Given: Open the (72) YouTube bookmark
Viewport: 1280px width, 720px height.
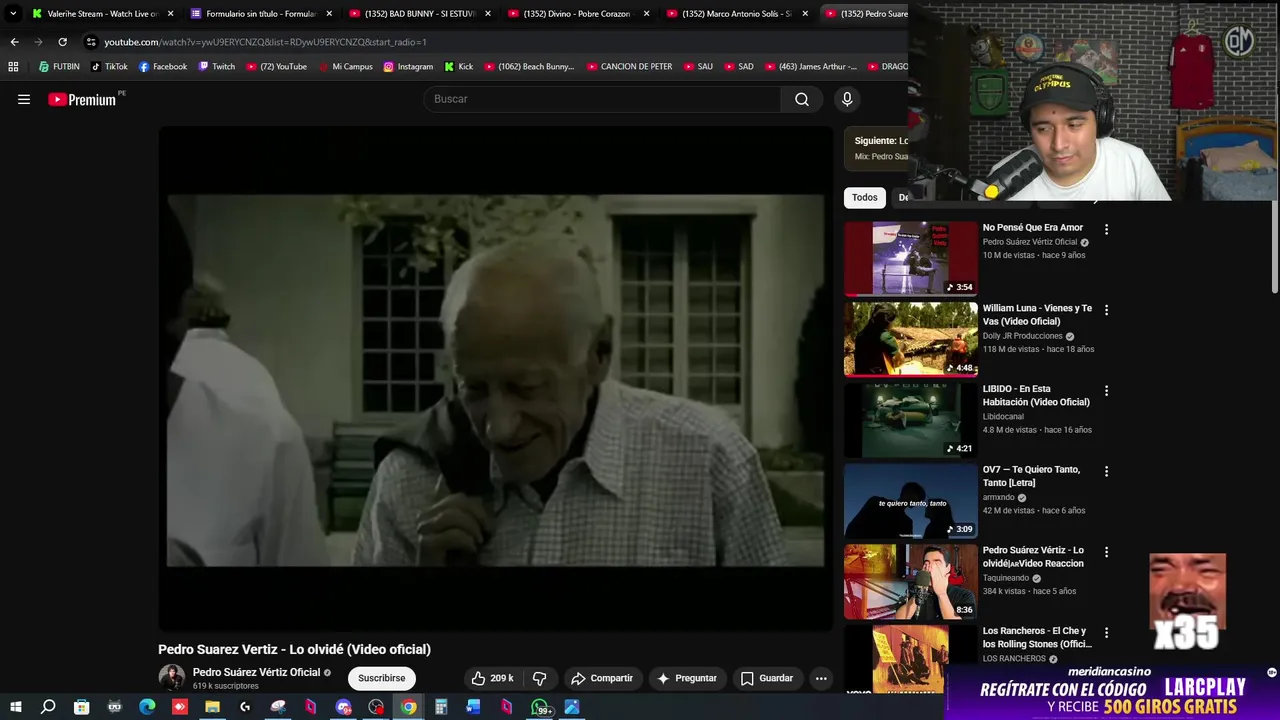Looking at the screenshot, I should coord(276,67).
